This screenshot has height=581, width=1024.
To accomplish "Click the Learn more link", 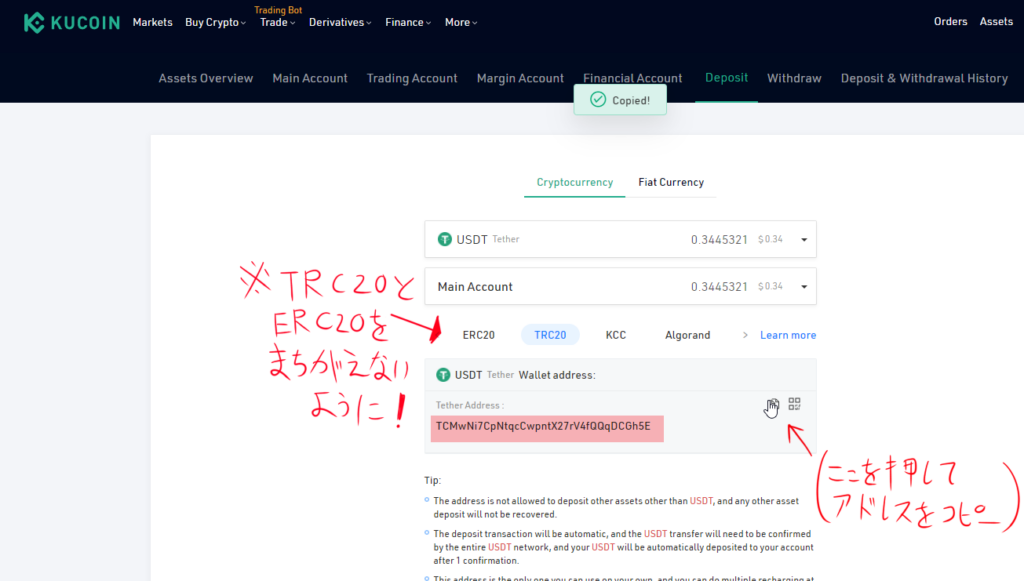I will pyautogui.click(x=787, y=335).
